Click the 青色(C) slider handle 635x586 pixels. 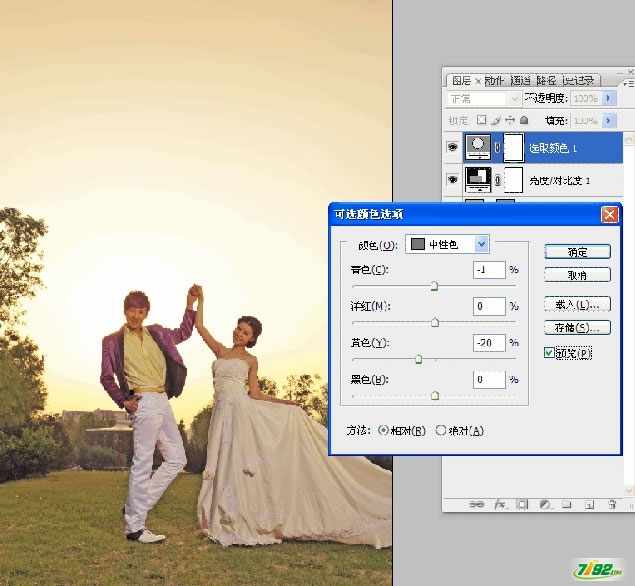tap(434, 286)
